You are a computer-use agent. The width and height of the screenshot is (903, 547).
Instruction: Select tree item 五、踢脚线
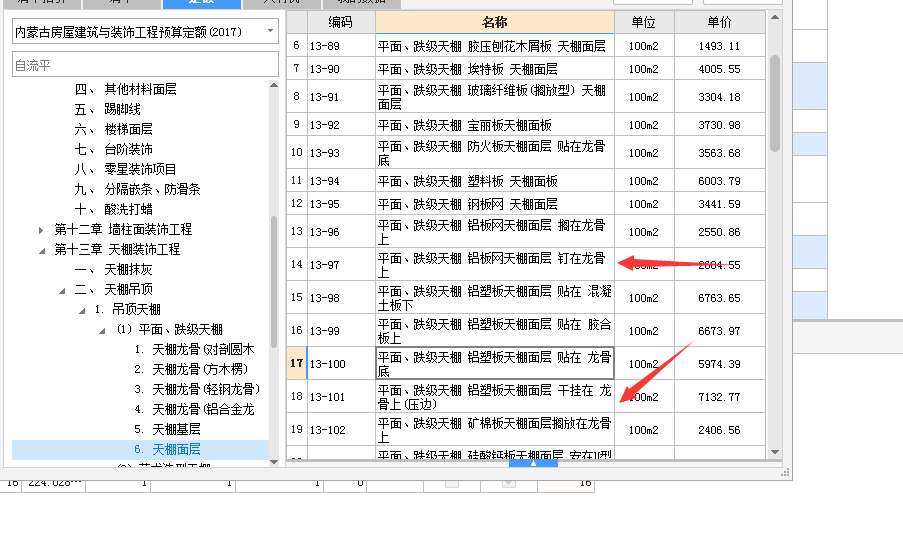(x=107, y=109)
